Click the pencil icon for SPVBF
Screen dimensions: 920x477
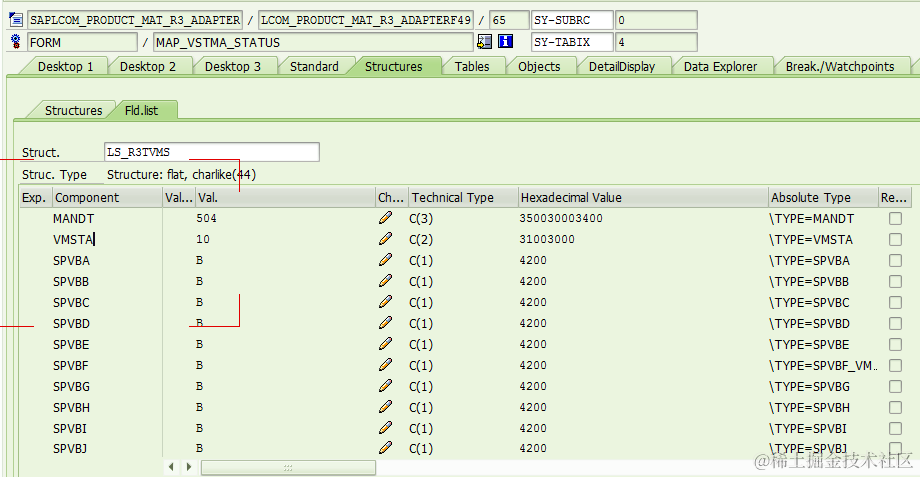tap(385, 366)
